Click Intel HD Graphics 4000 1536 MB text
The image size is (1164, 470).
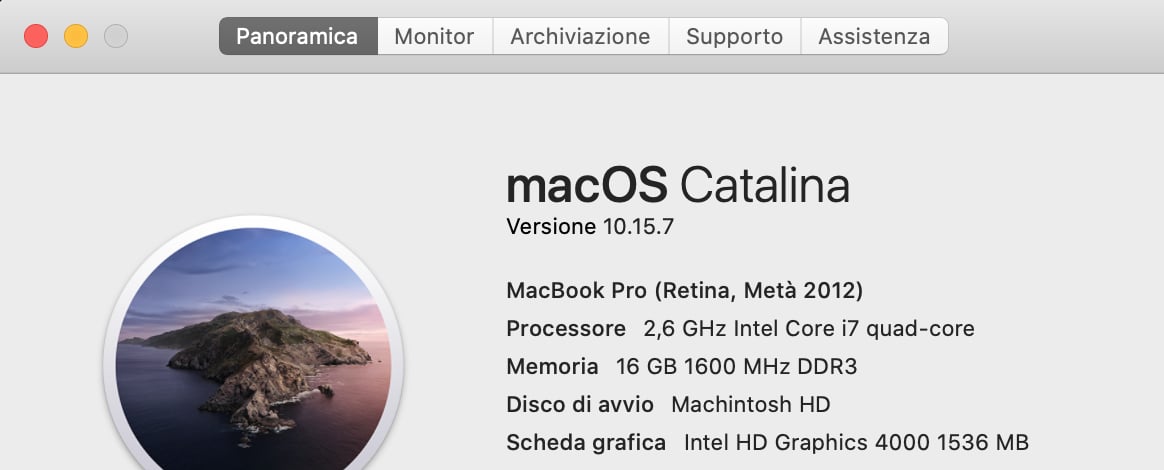857,443
